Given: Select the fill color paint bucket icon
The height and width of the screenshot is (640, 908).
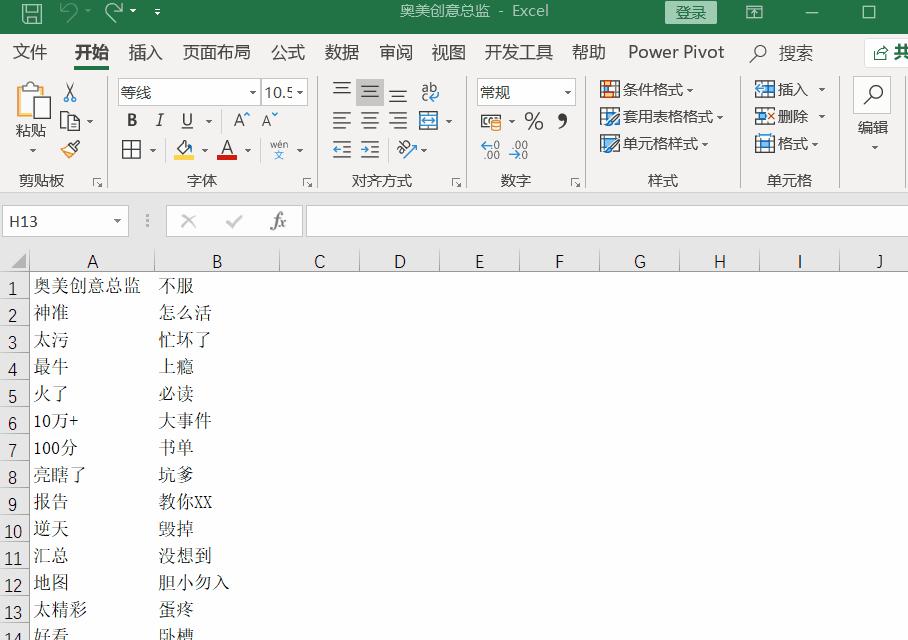Looking at the screenshot, I should 184,149.
